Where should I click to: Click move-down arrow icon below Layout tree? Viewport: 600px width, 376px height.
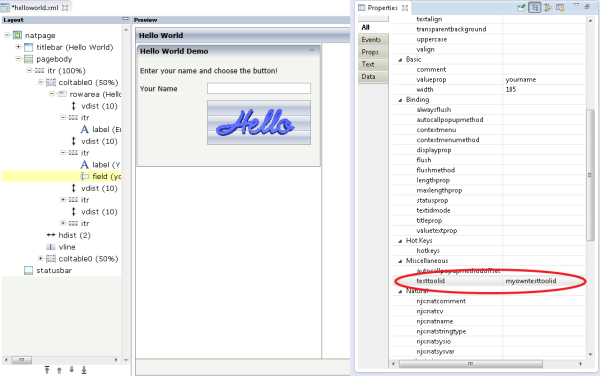72,369
